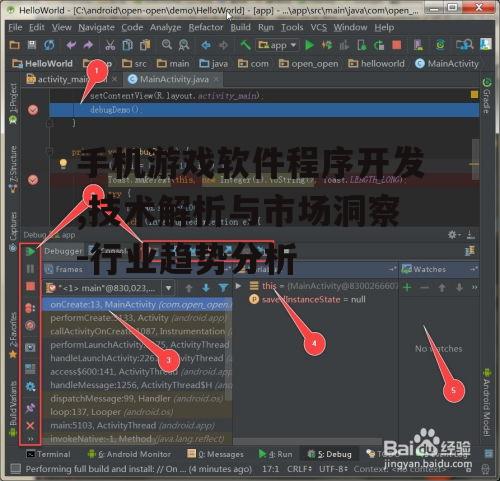Image resolution: width=500 pixels, height=481 pixels.
Task: Toggle breakpoint on Toast.makeText line
Action: tap(33, 180)
